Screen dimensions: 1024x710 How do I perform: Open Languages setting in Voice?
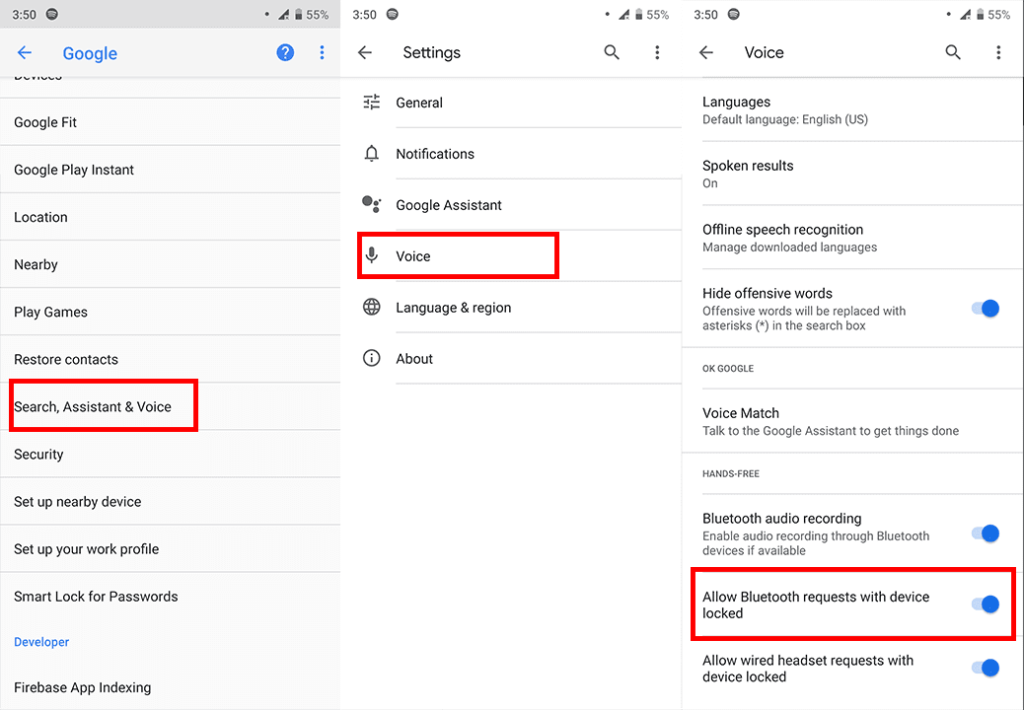(853, 110)
